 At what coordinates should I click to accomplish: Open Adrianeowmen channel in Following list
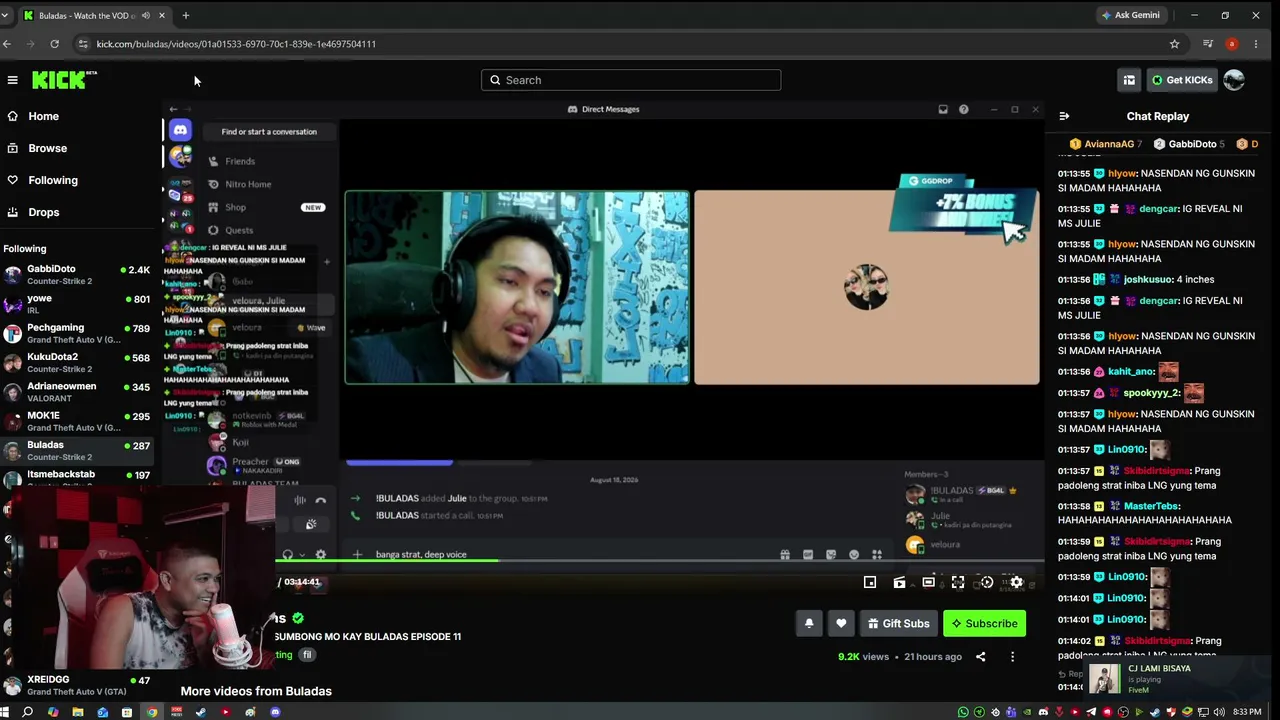click(x=78, y=392)
